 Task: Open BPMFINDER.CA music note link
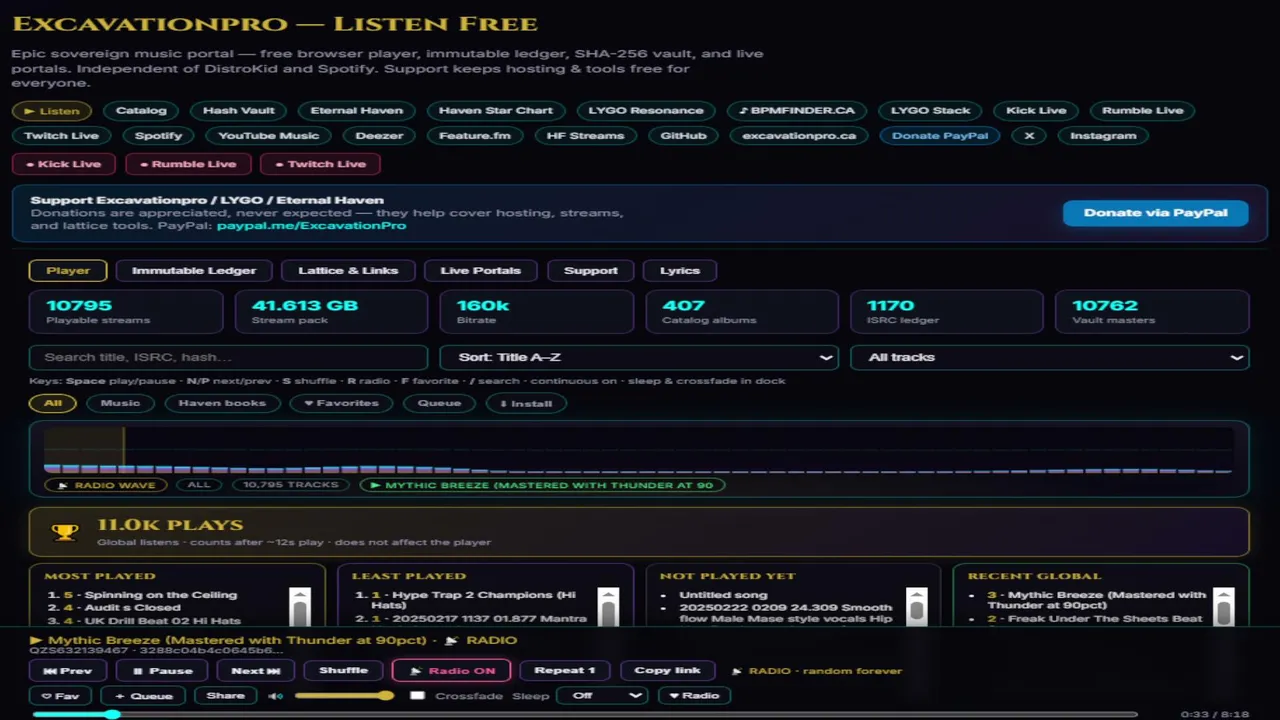pyautogui.click(x=797, y=111)
